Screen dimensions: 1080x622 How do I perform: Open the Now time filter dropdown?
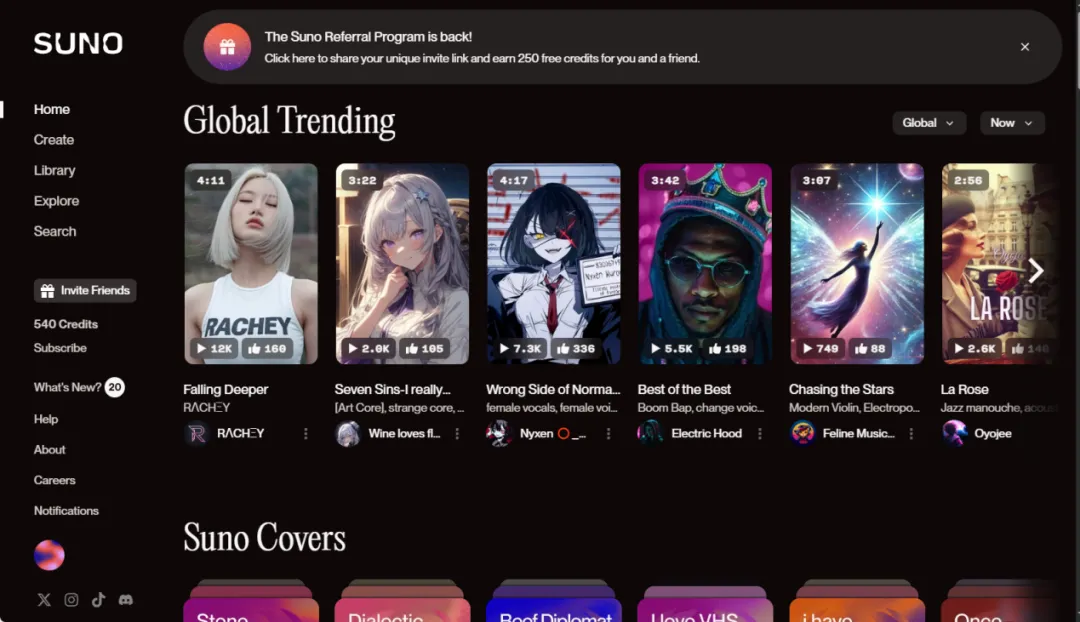pos(1011,123)
